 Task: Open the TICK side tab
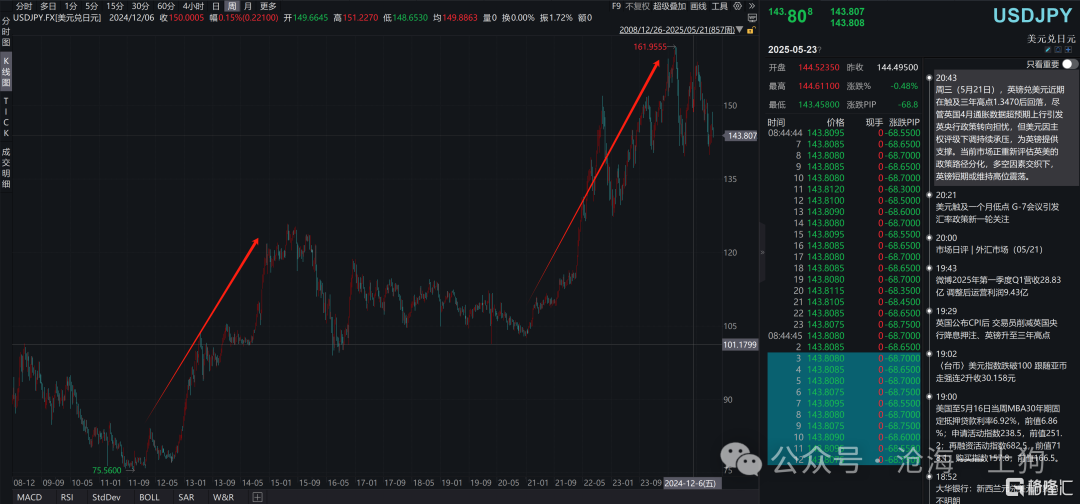[x=6, y=116]
